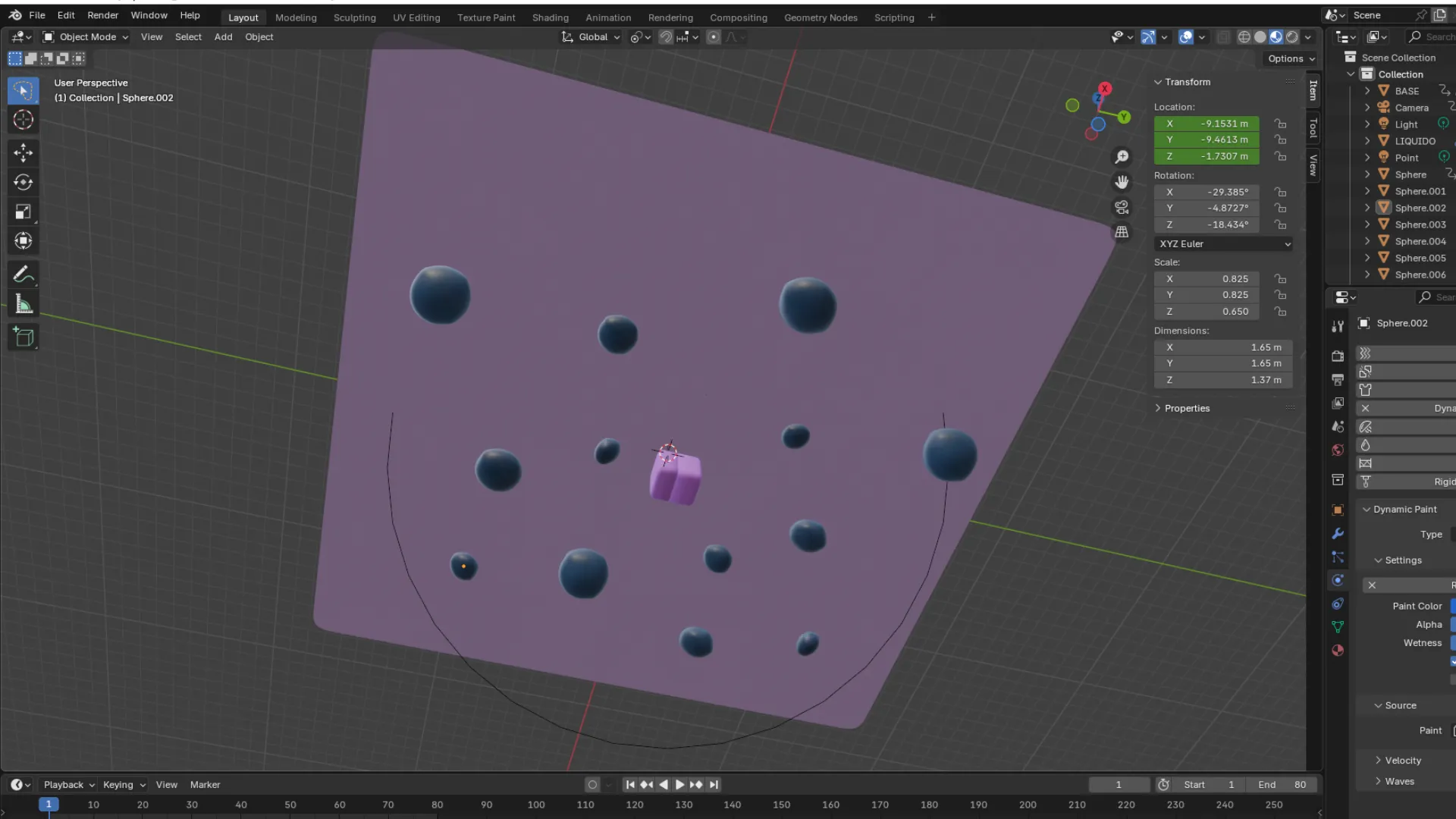Expand the Properties section in sidebar
This screenshot has width=1456, height=819.
[1187, 408]
